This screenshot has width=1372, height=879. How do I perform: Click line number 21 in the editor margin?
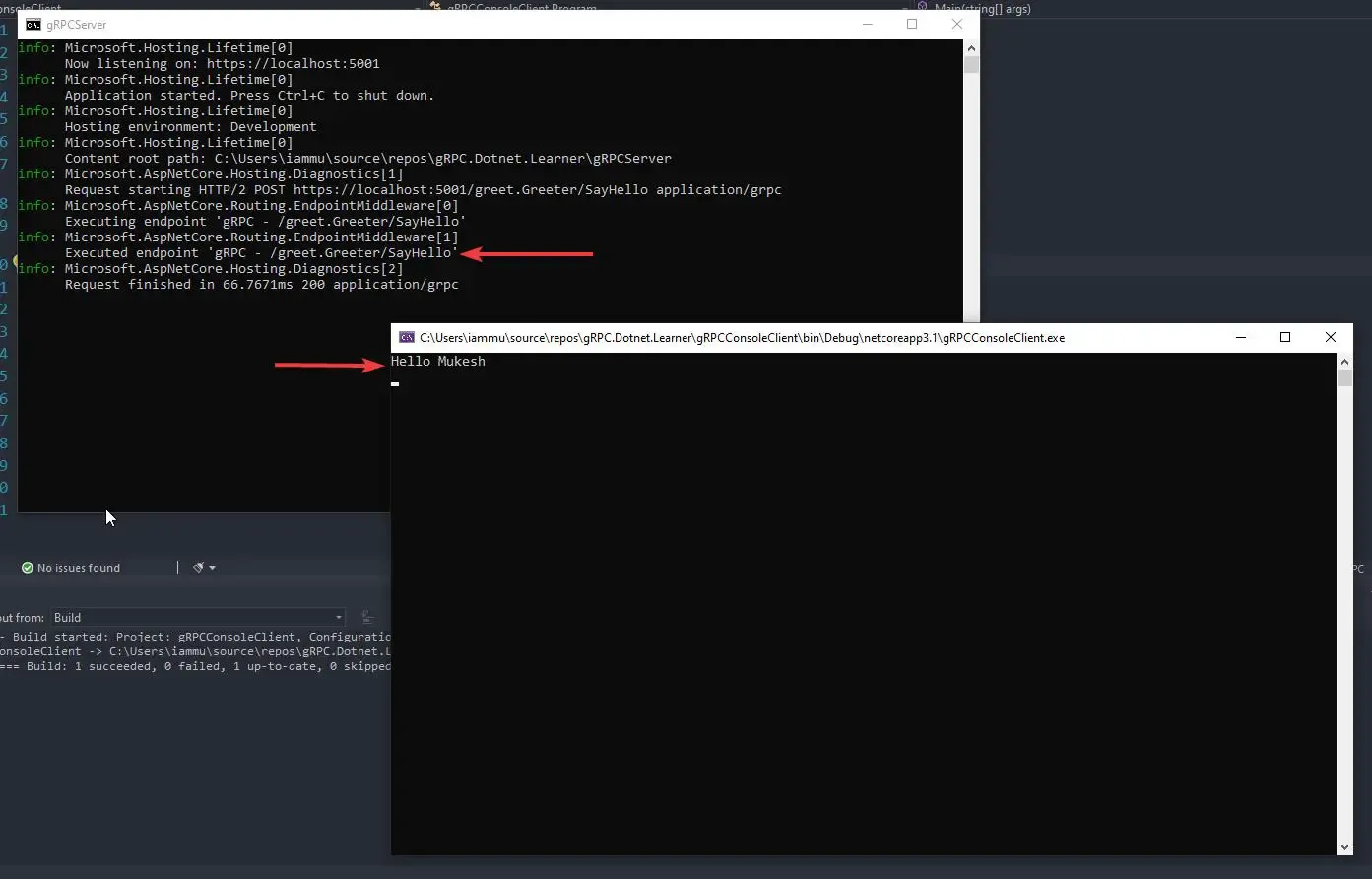tap(7, 509)
